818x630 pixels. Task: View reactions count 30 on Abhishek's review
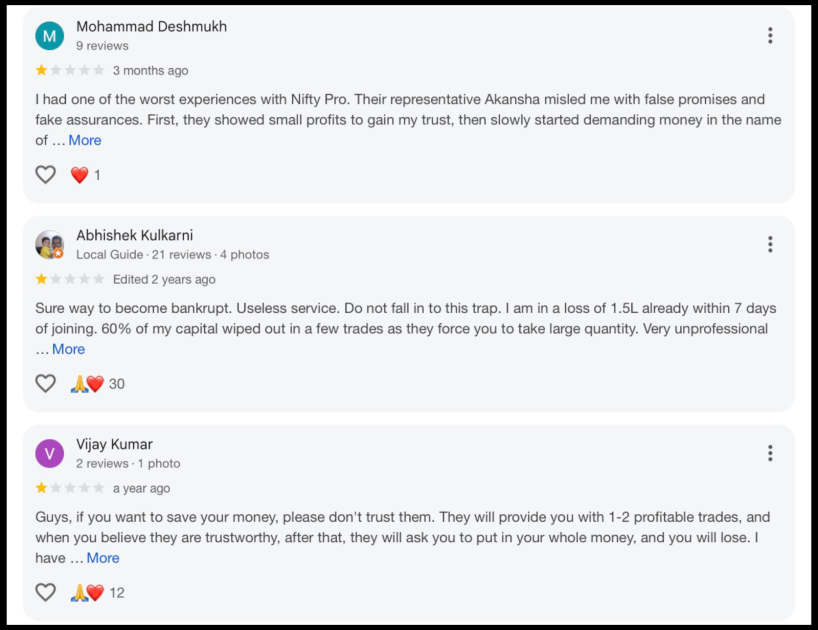click(116, 384)
